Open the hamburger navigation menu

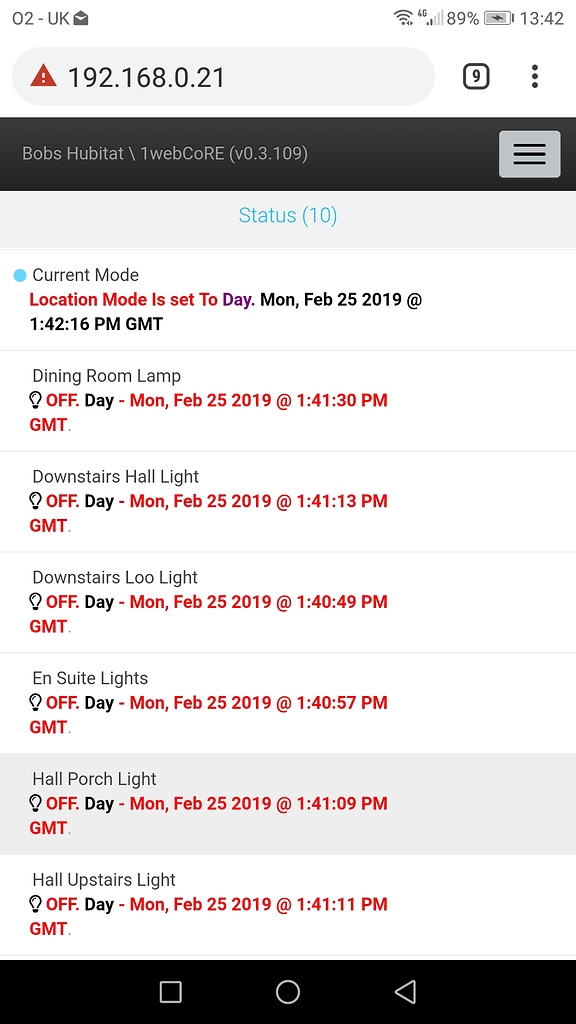coord(530,153)
